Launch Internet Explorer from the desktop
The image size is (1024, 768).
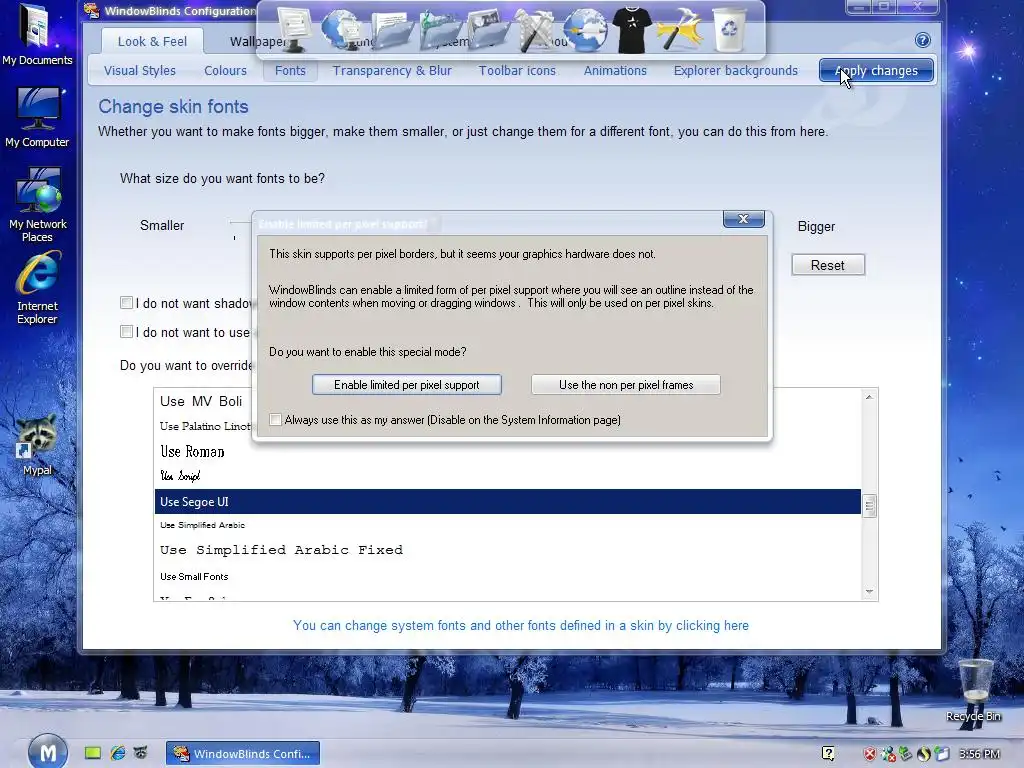37,287
